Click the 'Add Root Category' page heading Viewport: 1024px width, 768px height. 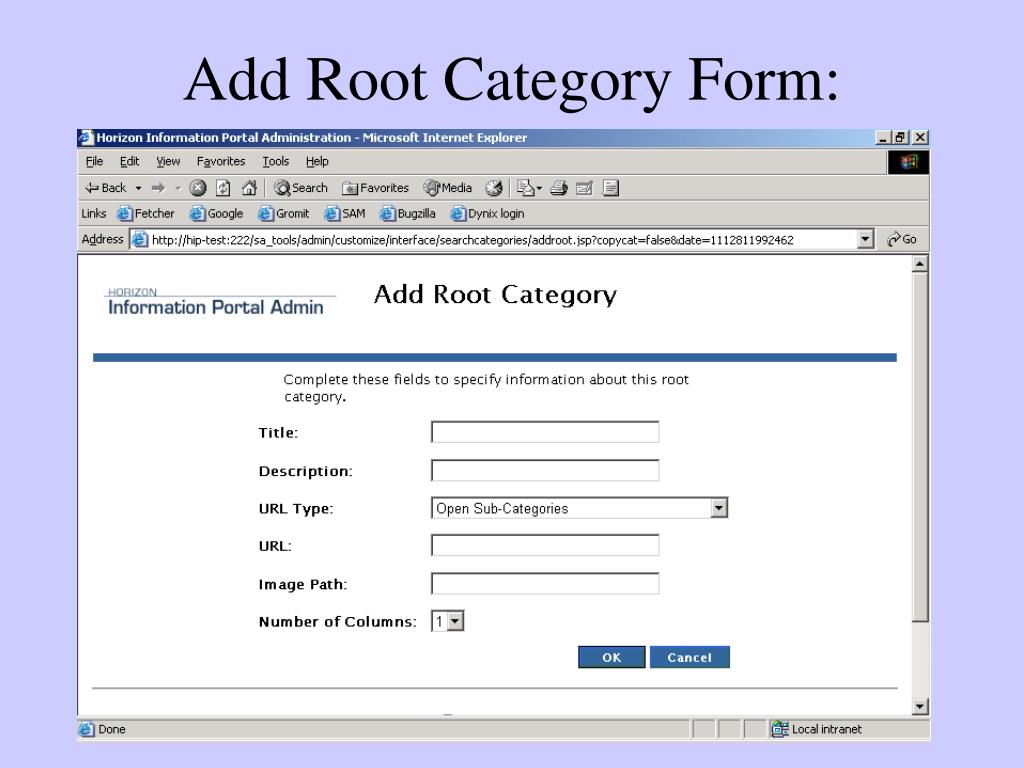coord(495,295)
